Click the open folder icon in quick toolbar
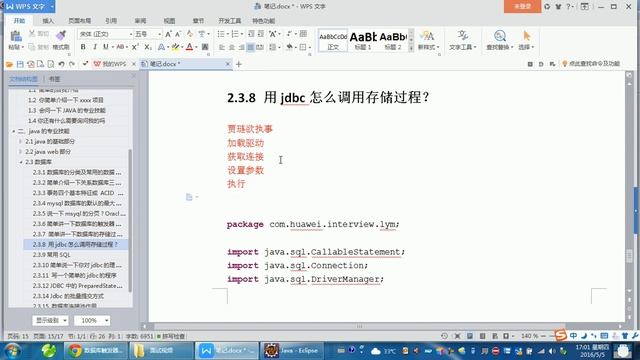640x360 pixels. (x=9, y=64)
